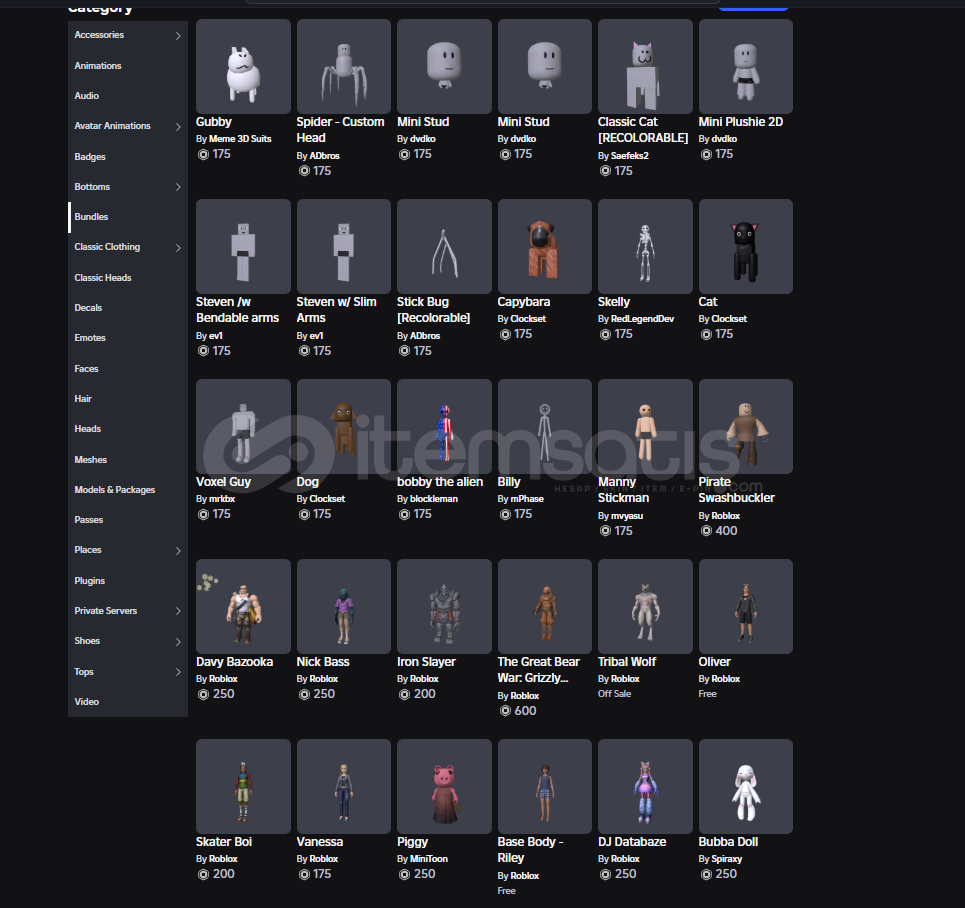The width and height of the screenshot is (965, 908).
Task: Open the Dog bundle thumbnail
Action: [x=343, y=427]
